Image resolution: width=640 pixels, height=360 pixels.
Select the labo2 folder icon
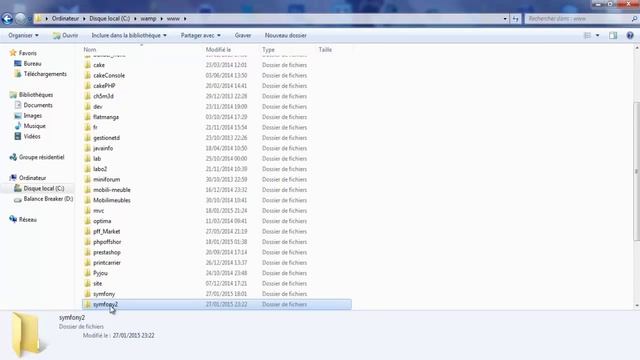coord(87,169)
